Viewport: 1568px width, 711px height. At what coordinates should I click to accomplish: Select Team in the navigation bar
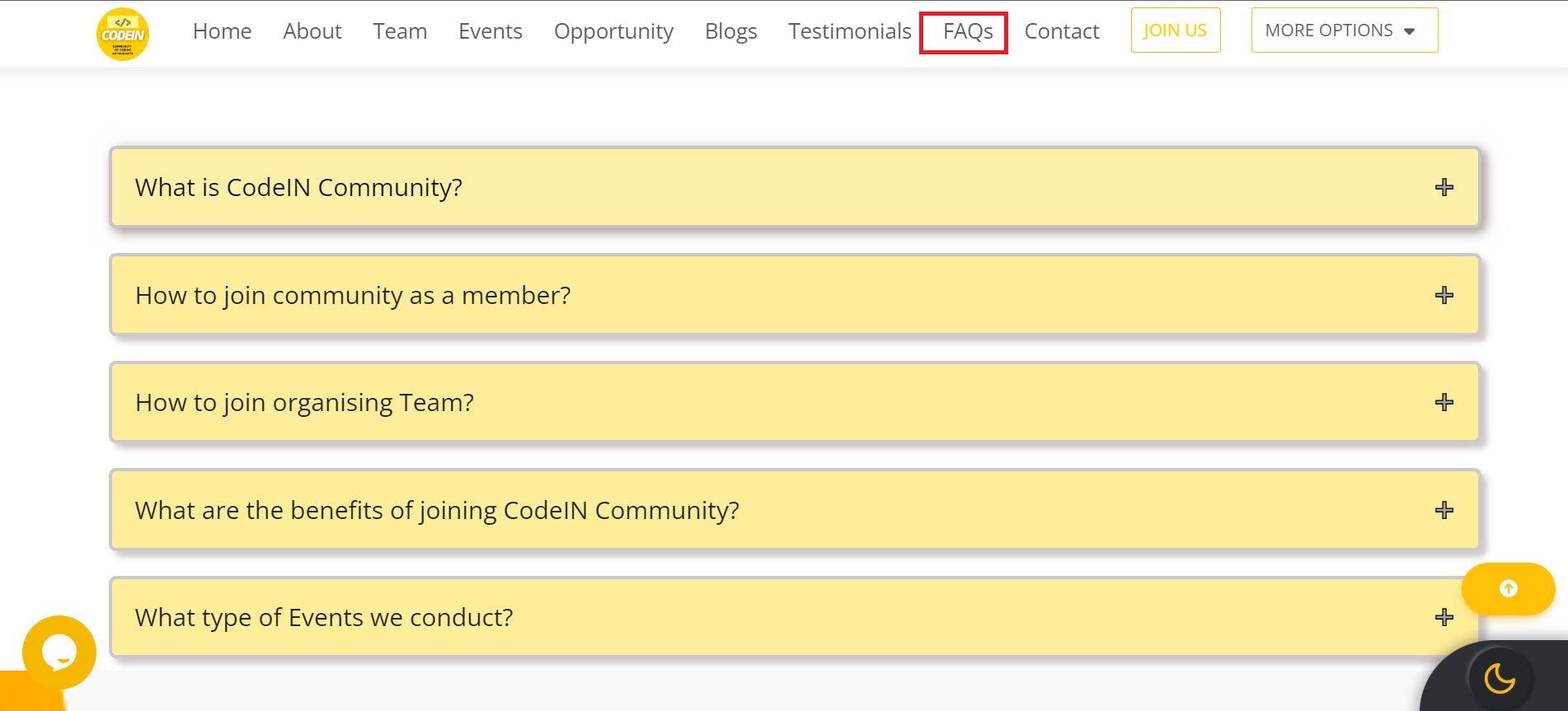[x=400, y=30]
